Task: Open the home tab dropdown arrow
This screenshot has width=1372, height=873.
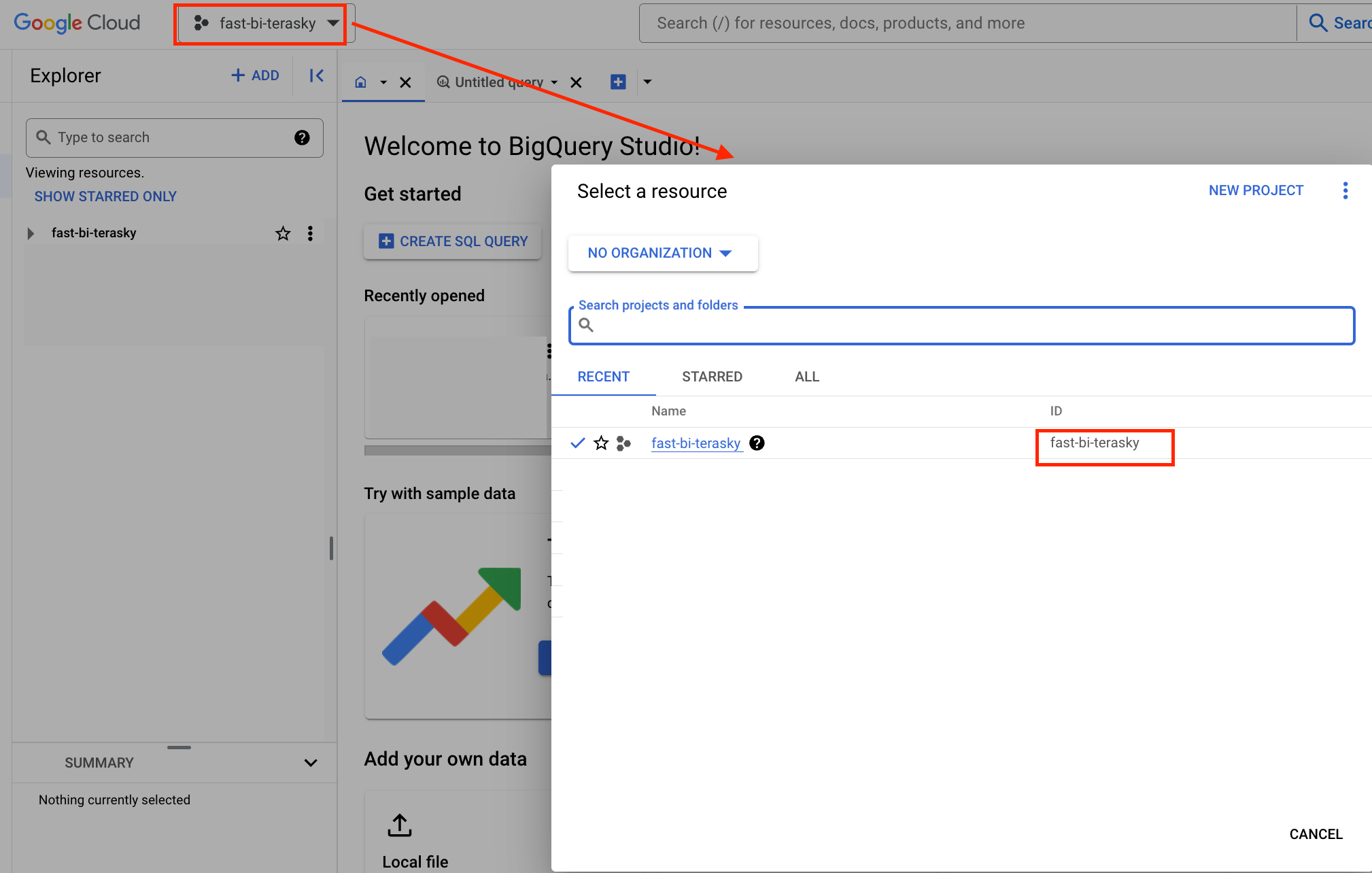Action: coord(383,82)
